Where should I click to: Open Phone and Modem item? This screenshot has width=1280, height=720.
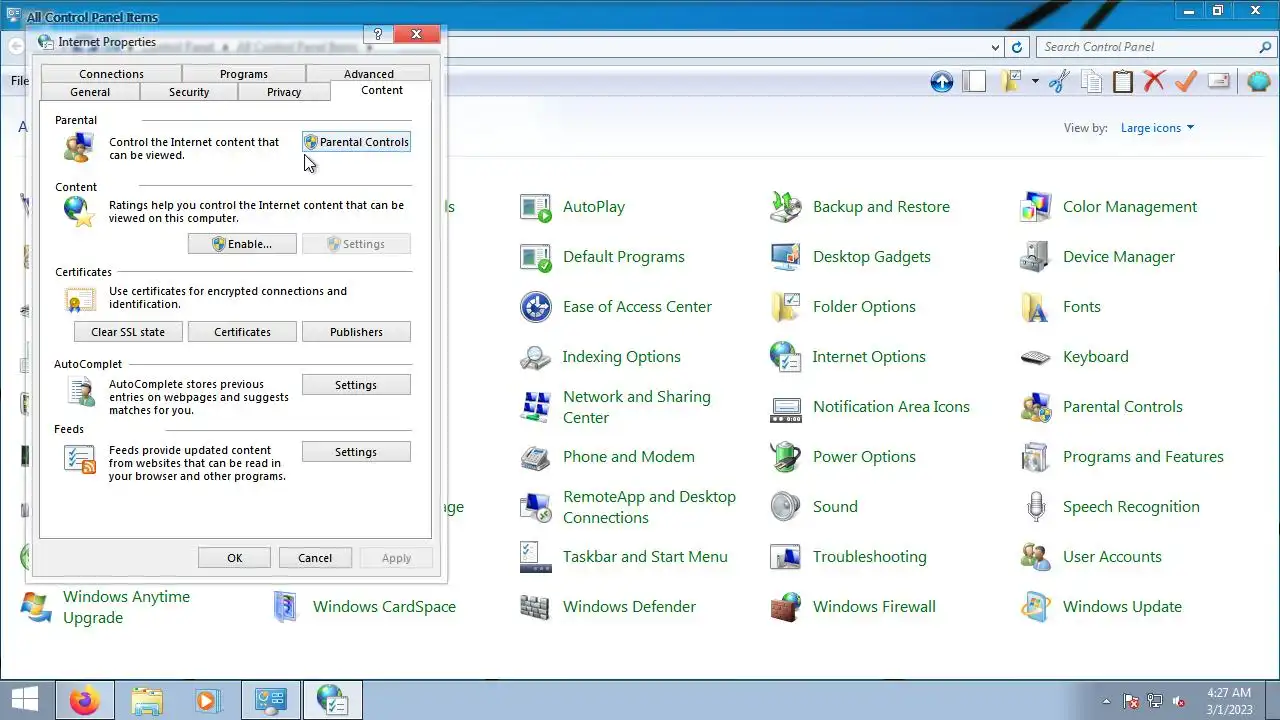(x=607, y=457)
